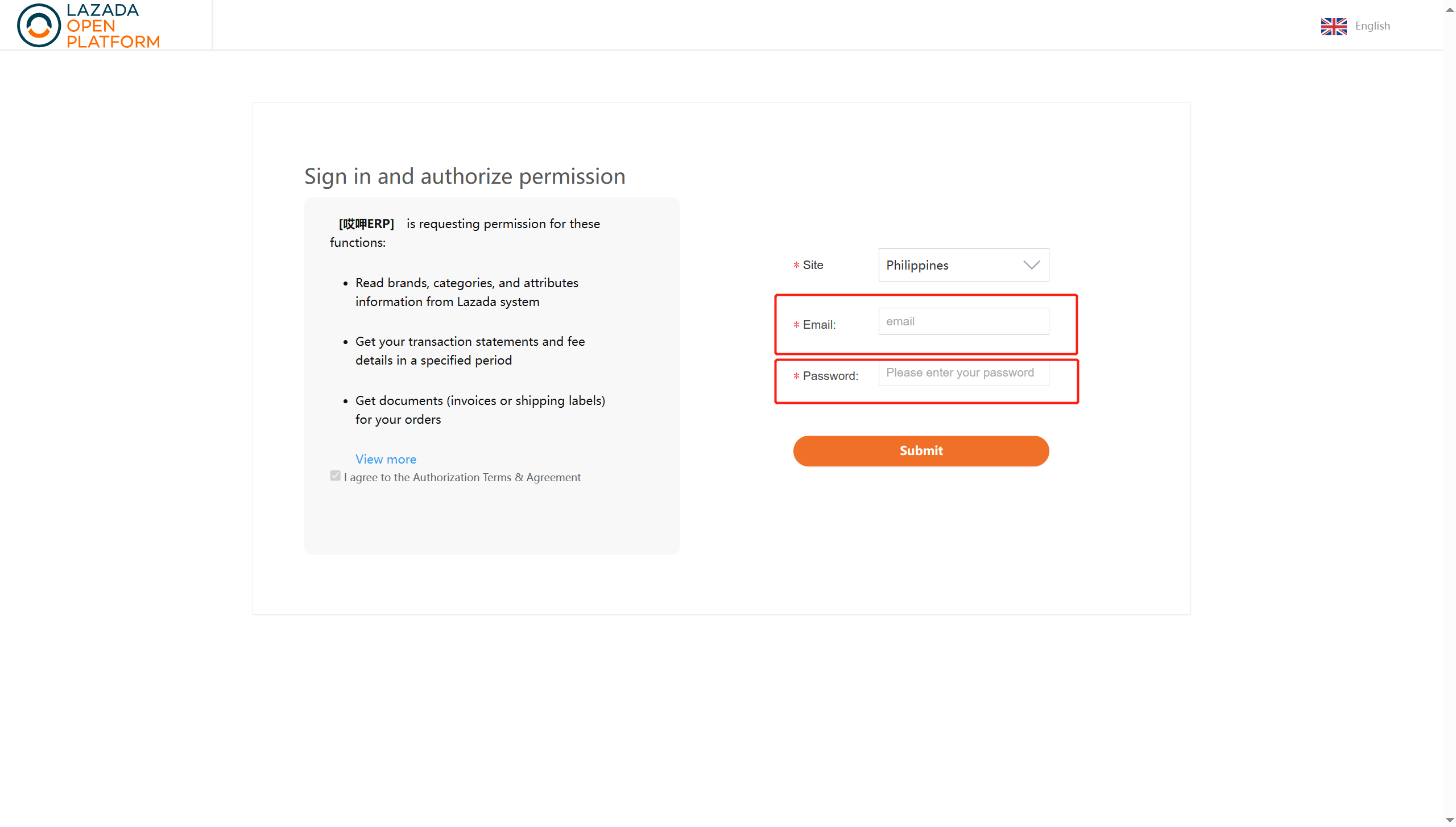Screen dimensions: 1456x827
Task: Click the UK flag language icon
Action: 1333,26
